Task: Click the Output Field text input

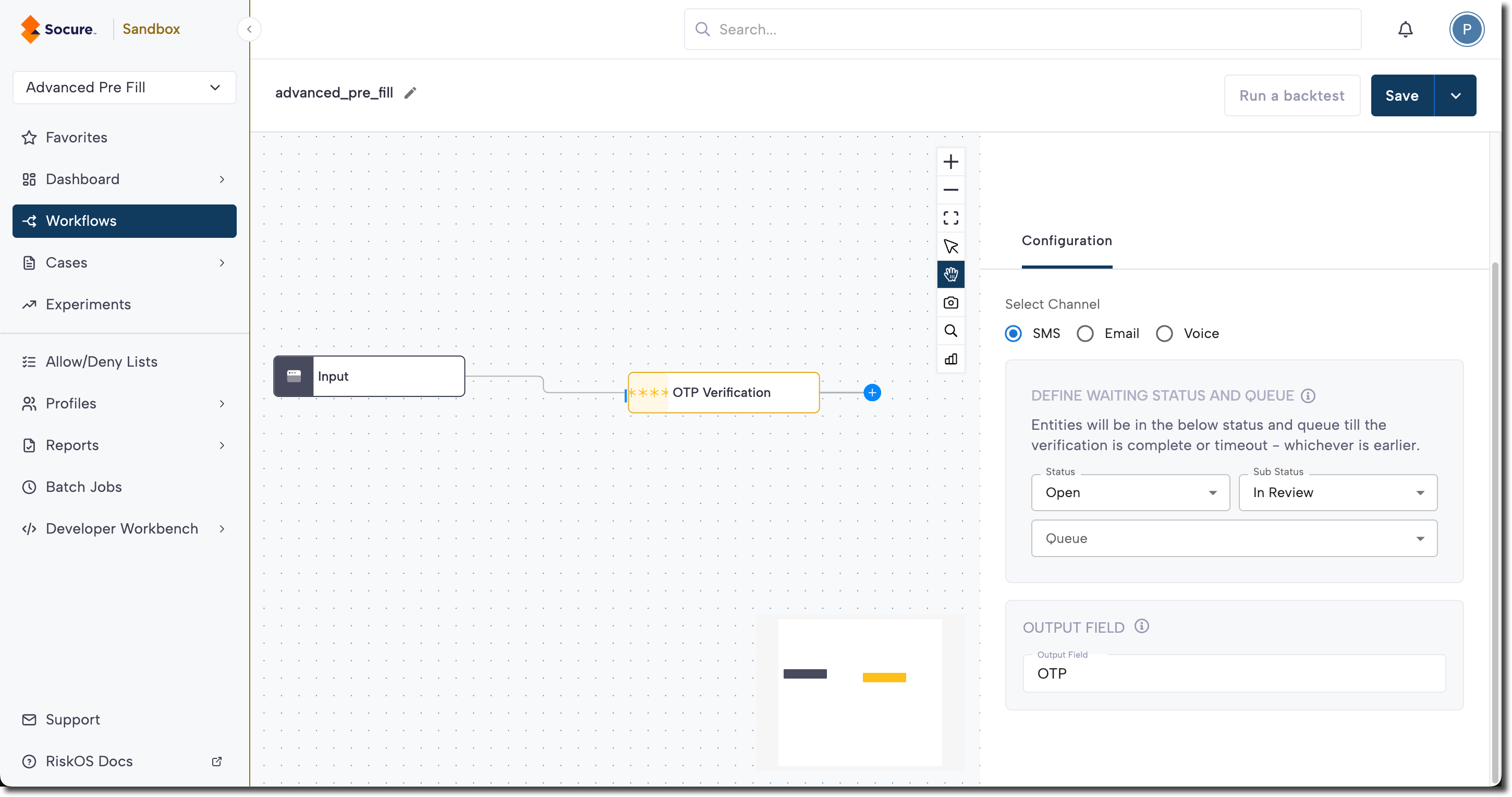Action: [1234, 674]
